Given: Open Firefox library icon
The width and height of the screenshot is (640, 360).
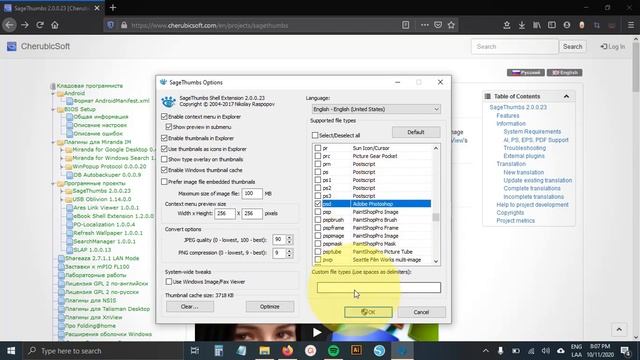Looking at the screenshot, I should tap(537, 25).
